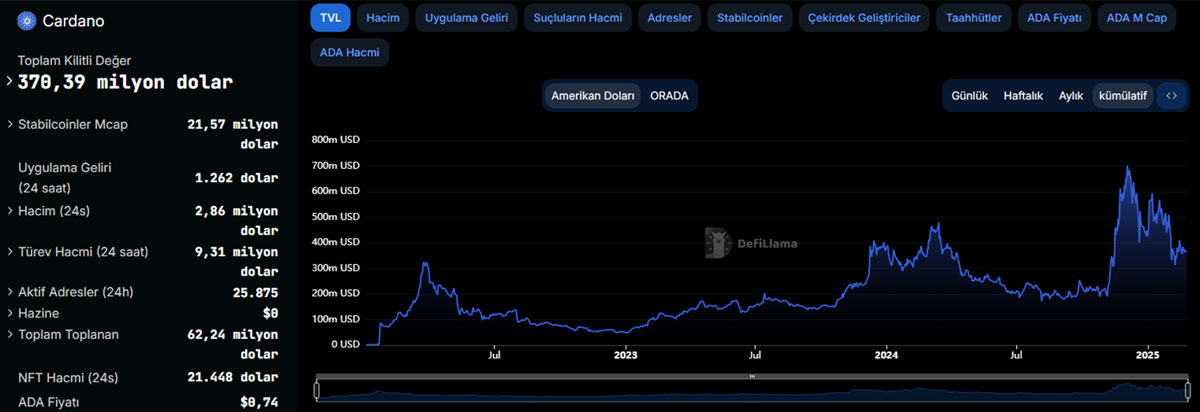
Task: Toggle the Suçluların Hacmi chart option
Action: pyautogui.click(x=578, y=18)
